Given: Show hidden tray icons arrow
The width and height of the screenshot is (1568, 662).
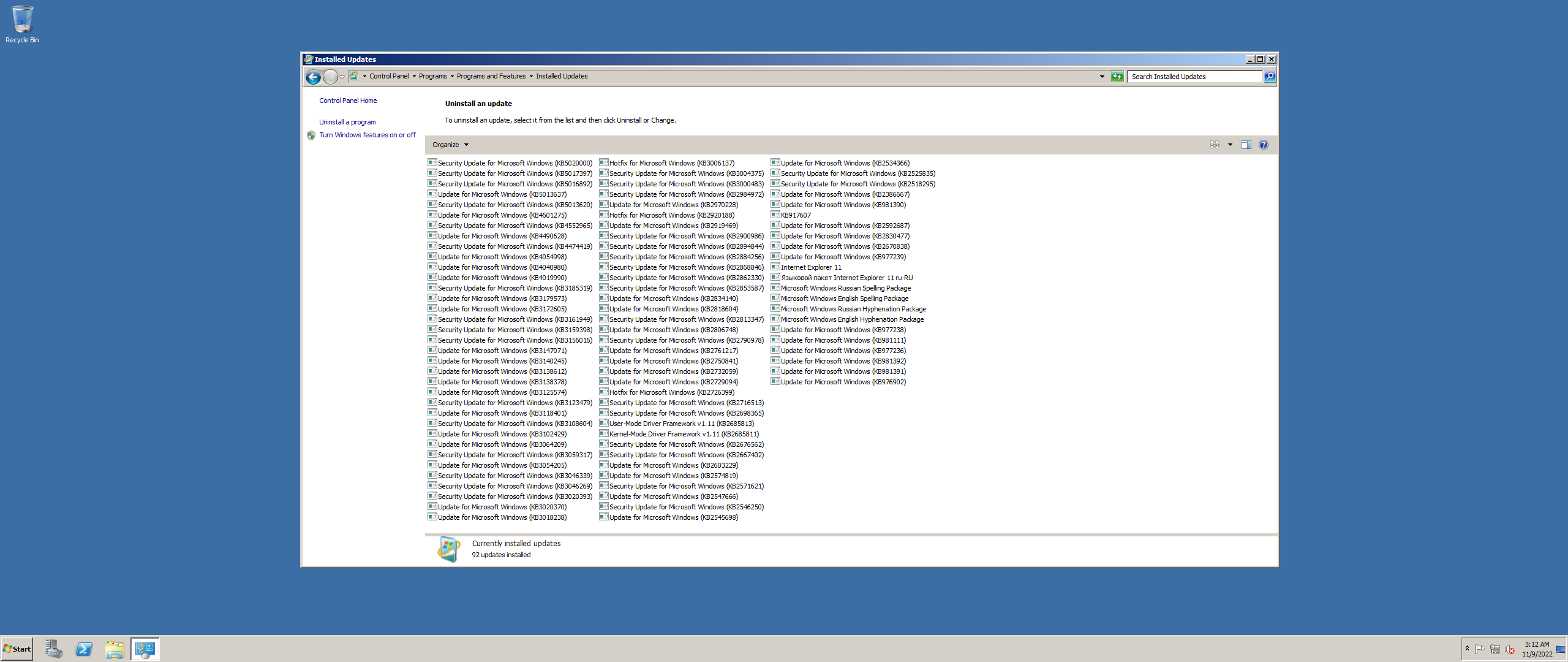Looking at the screenshot, I should point(1467,649).
